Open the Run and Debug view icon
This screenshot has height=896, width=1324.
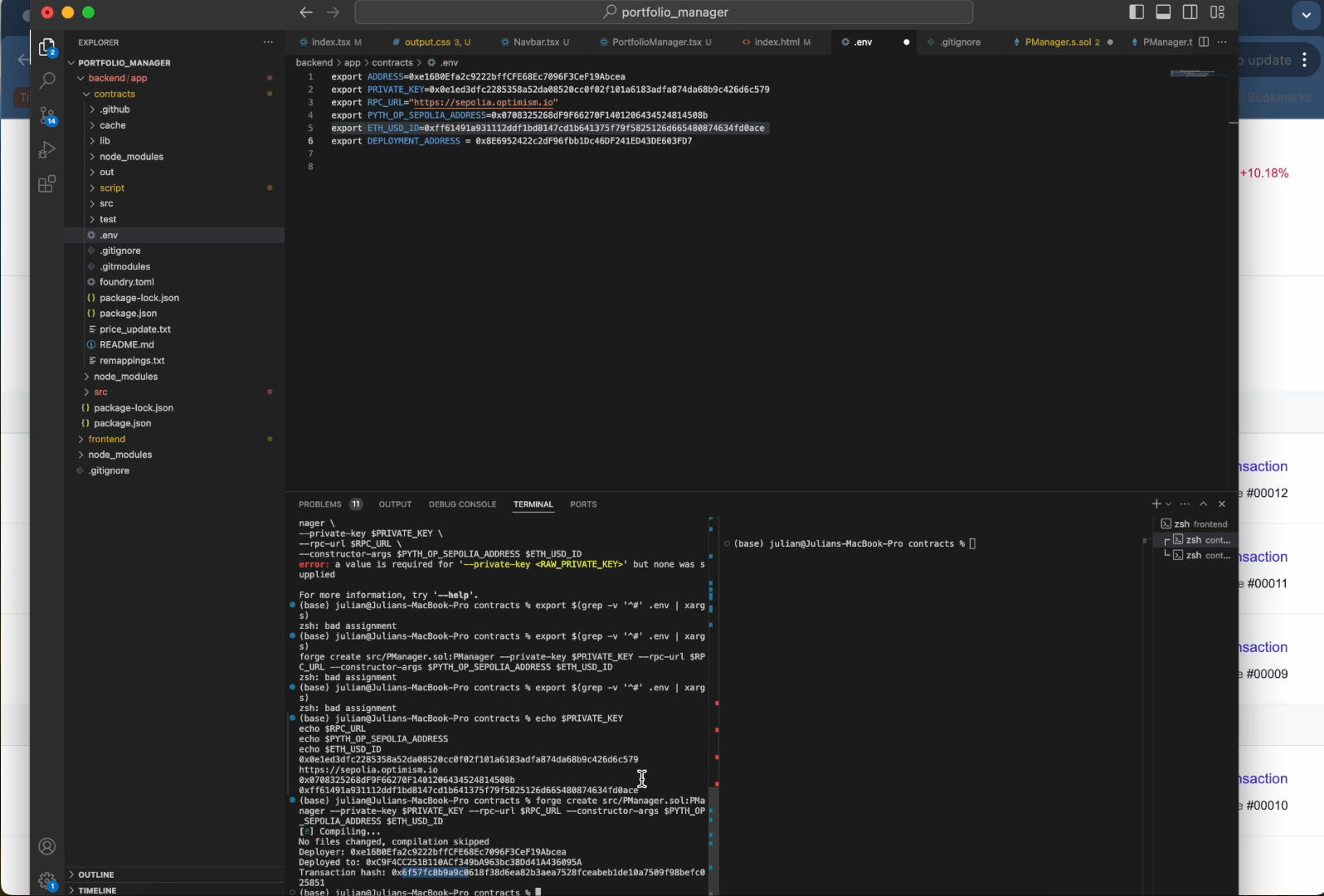pyautogui.click(x=47, y=149)
